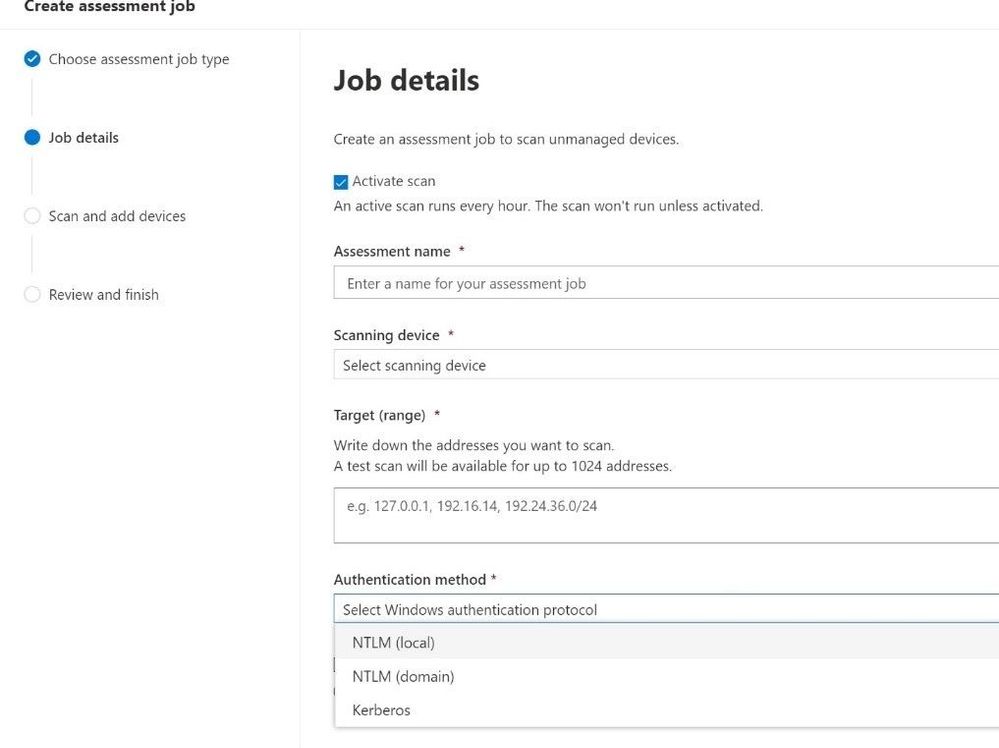Open the Scanning device dropdown
This screenshot has height=748, width=999.
(665, 365)
